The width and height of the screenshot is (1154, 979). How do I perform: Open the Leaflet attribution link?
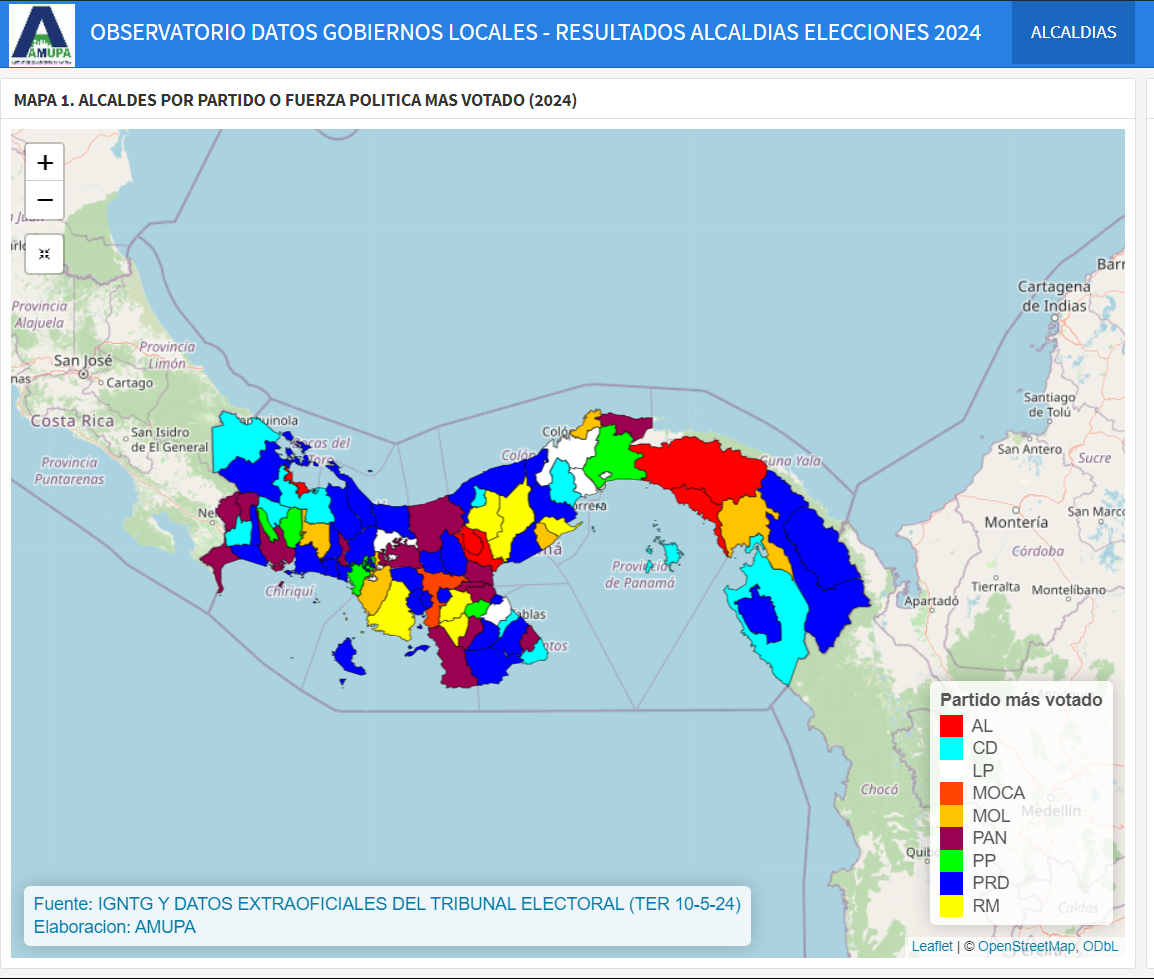[x=932, y=946]
